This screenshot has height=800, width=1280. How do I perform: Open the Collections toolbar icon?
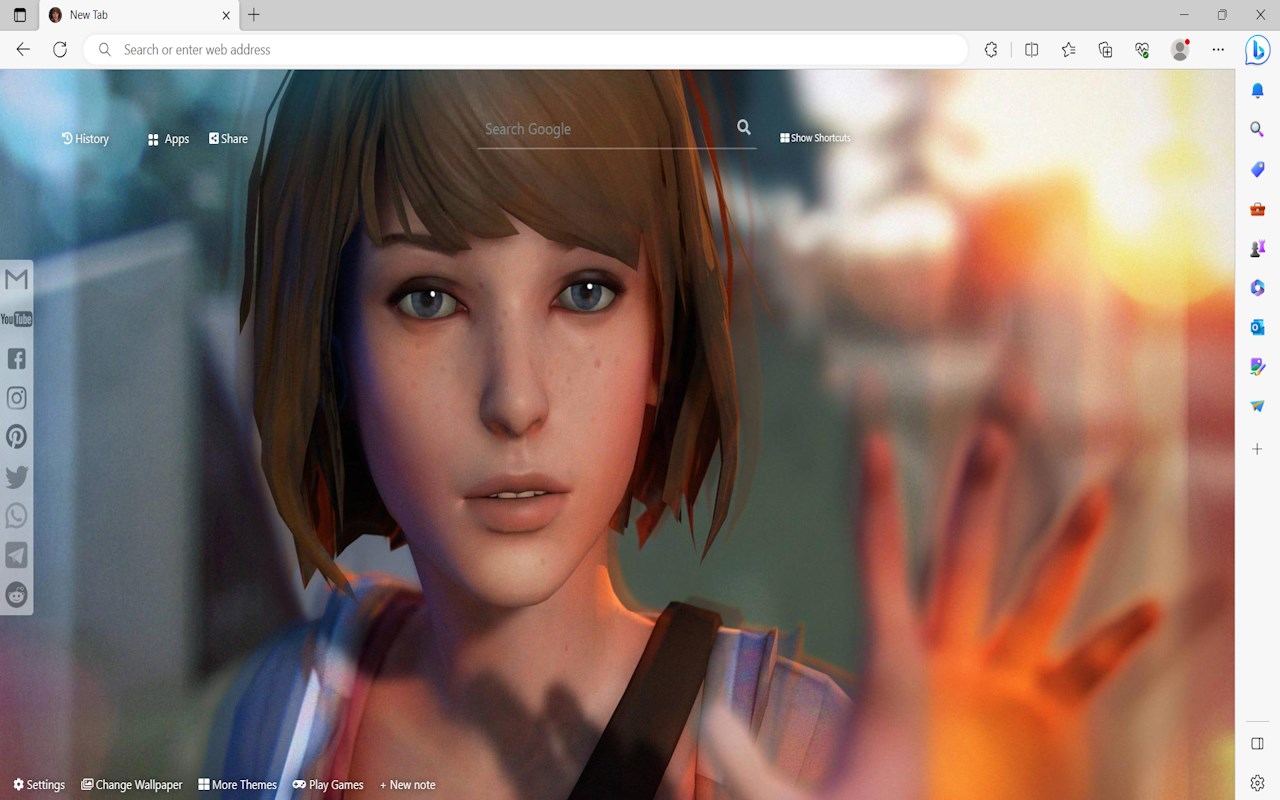(x=1106, y=50)
